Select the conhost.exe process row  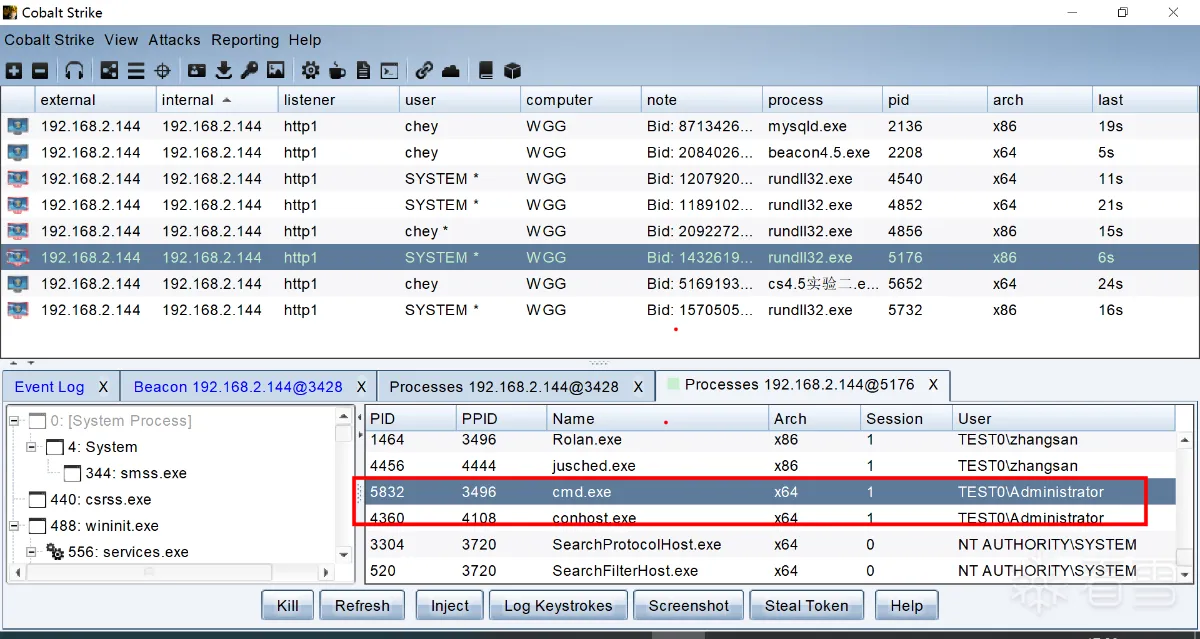[x=769, y=518]
